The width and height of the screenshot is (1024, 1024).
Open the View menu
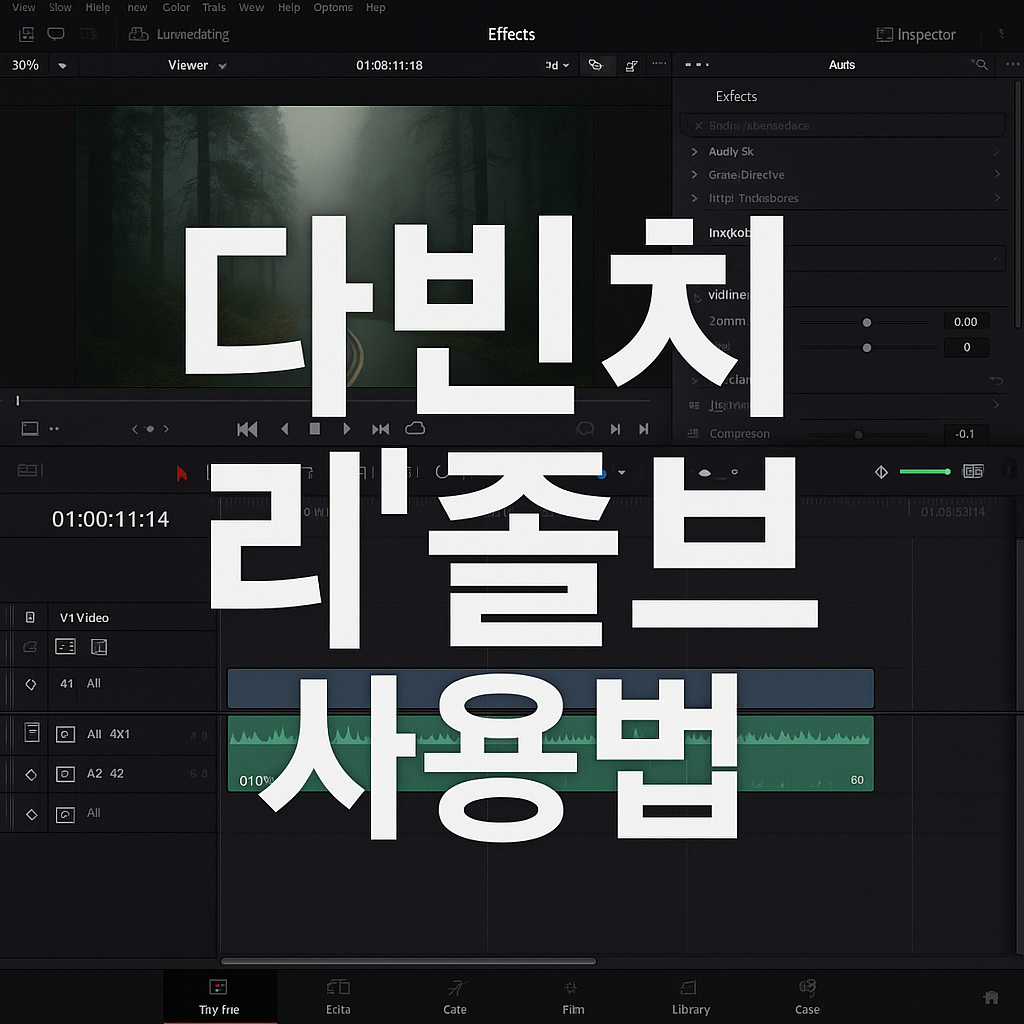click(24, 7)
